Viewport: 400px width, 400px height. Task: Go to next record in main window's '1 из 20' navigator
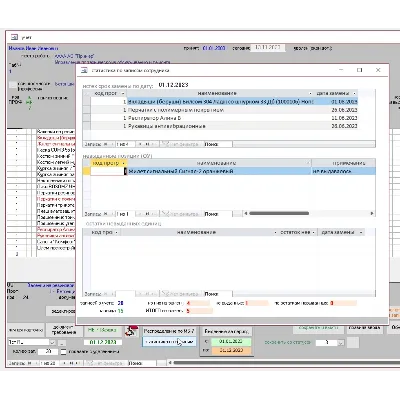tap(65, 363)
